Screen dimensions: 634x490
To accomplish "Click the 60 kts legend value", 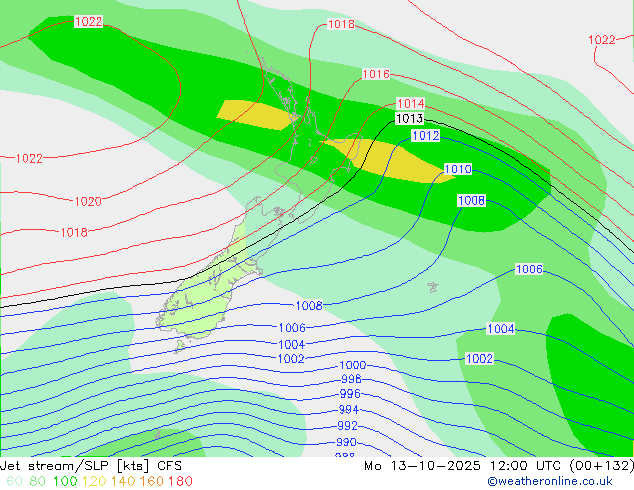I will (x=15, y=481).
